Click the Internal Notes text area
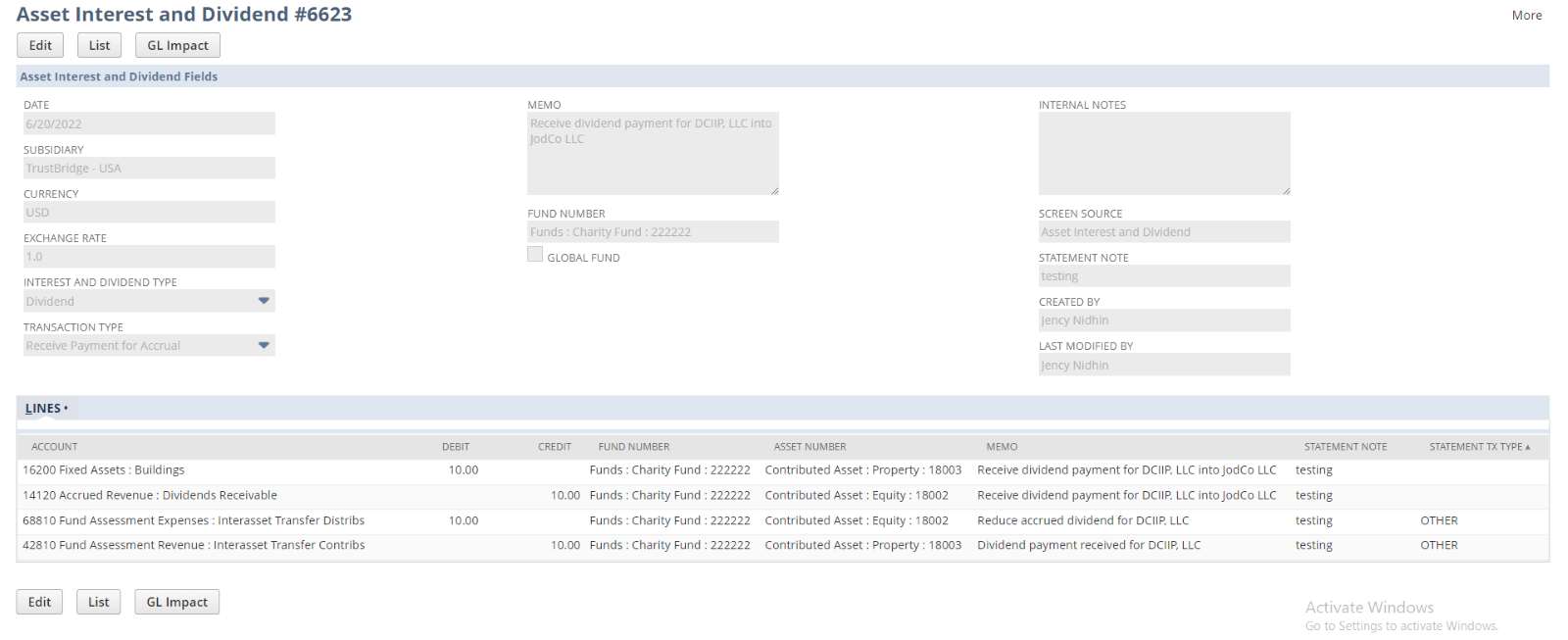 coord(1163,153)
